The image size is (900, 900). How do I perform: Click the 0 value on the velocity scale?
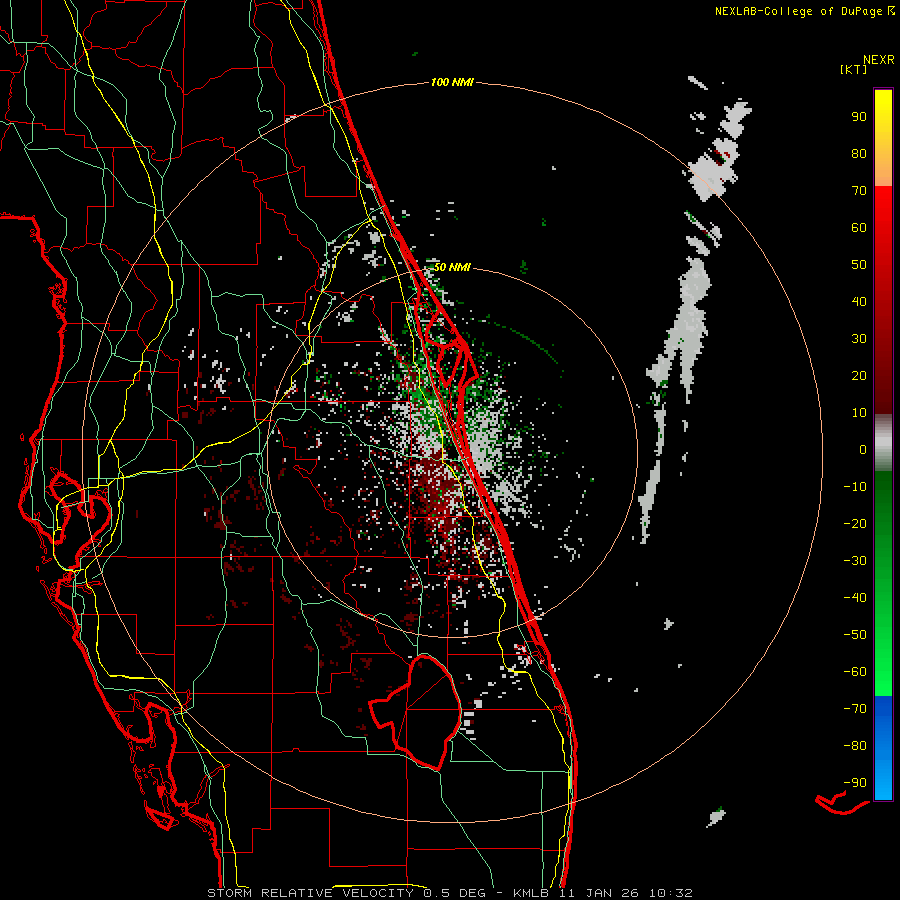point(863,450)
